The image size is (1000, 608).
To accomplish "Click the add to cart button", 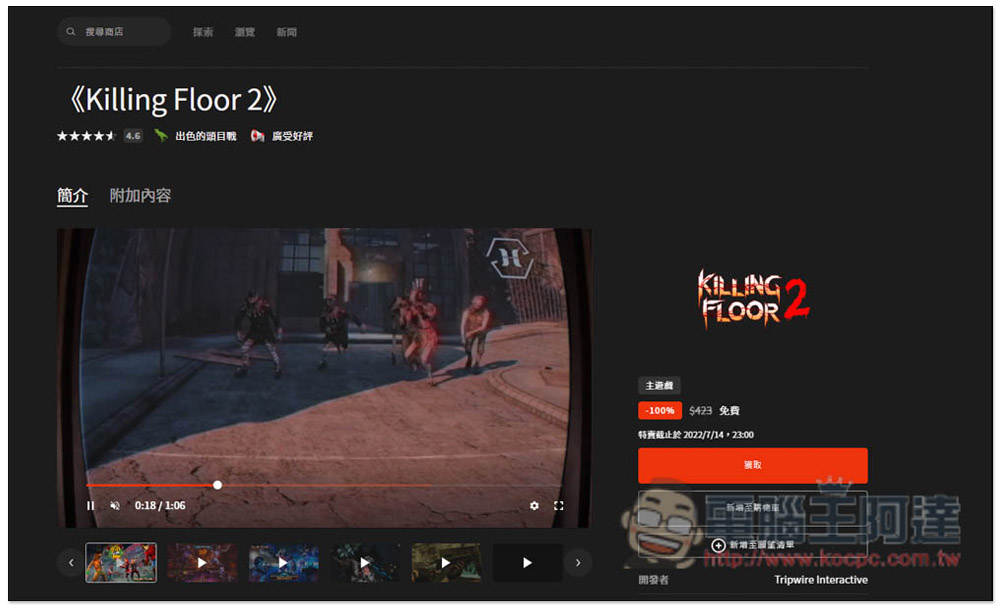I will click(753, 507).
